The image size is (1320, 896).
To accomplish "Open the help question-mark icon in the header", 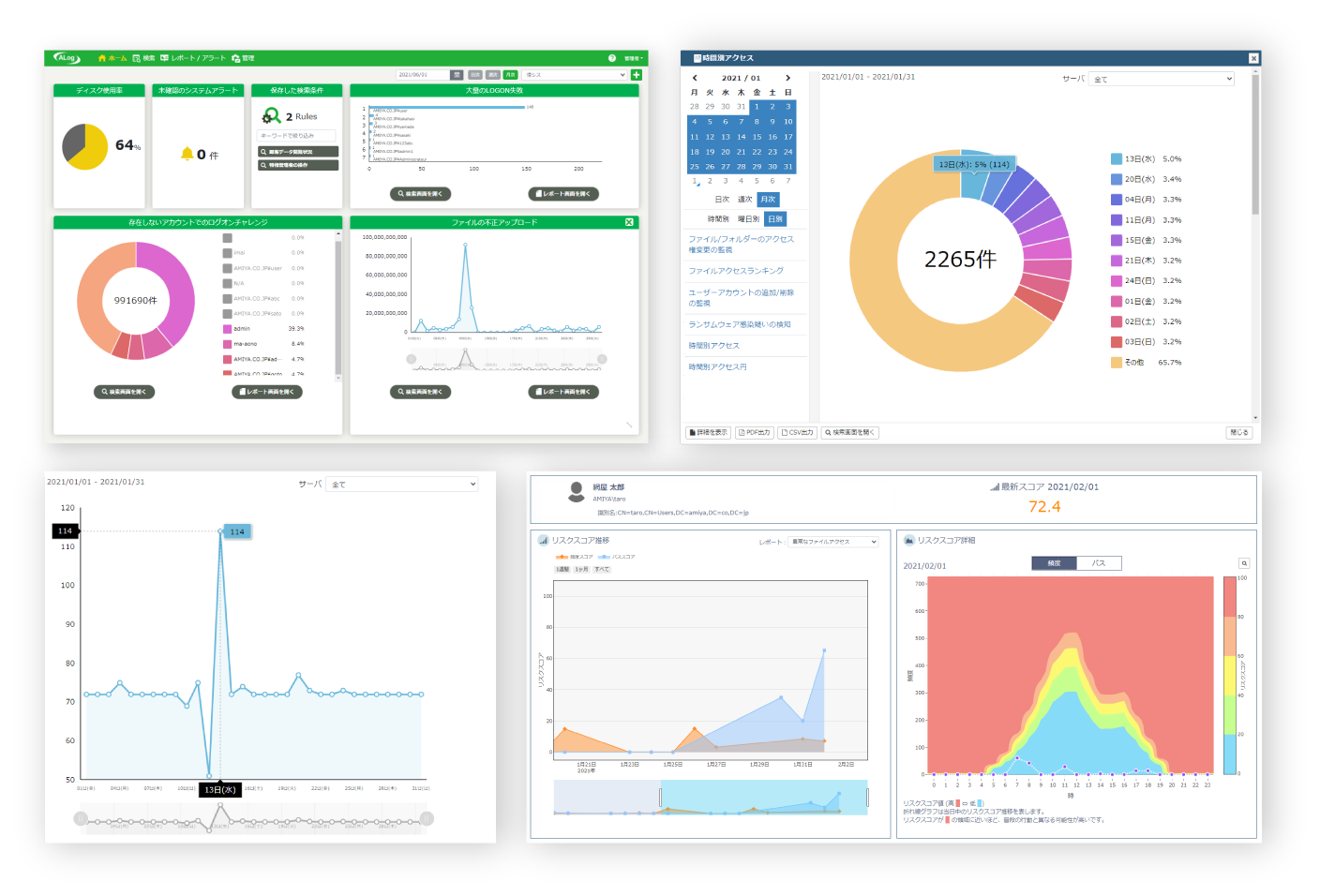I will pos(612,58).
